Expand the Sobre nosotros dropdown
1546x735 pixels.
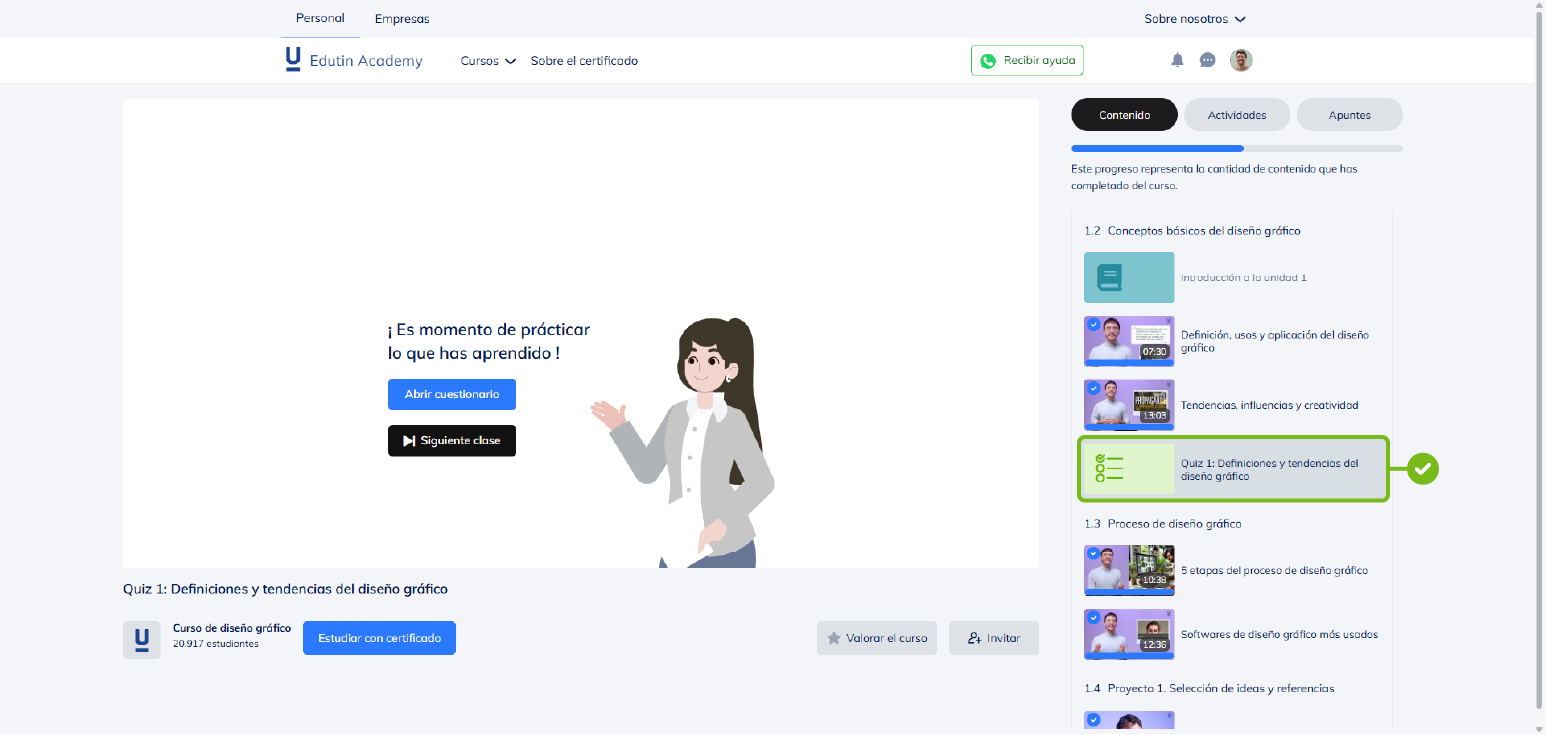click(1195, 19)
